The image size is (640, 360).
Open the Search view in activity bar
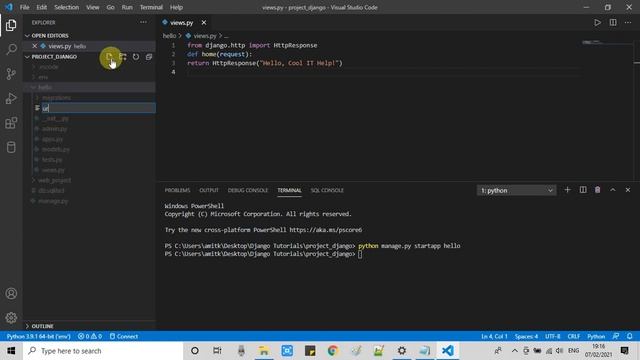tap(11, 49)
